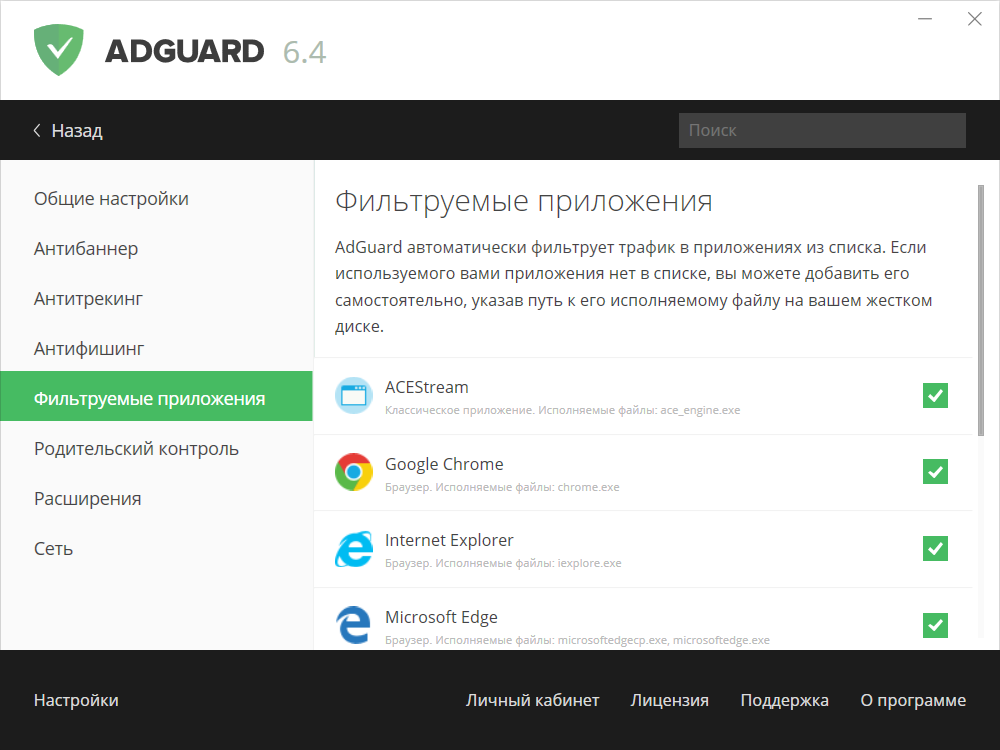
Task: Click the ace_engine.exe description text
Action: [x=562, y=410]
